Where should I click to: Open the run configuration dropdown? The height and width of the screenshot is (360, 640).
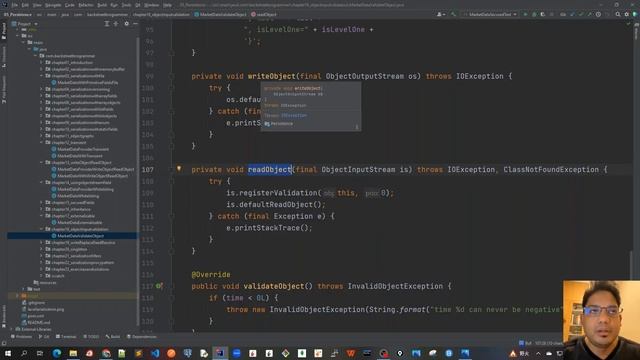[x=490, y=14]
